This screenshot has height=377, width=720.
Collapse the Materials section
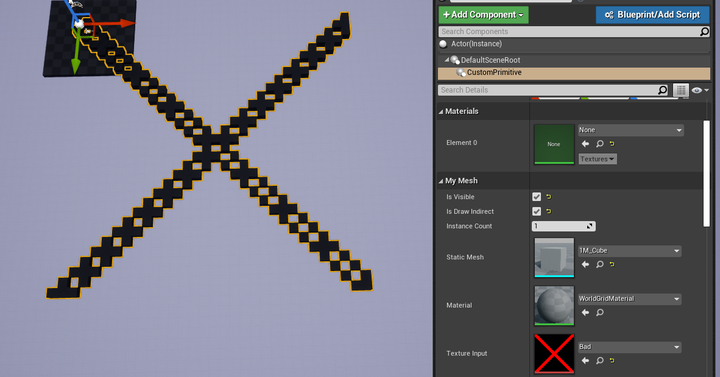tap(441, 112)
